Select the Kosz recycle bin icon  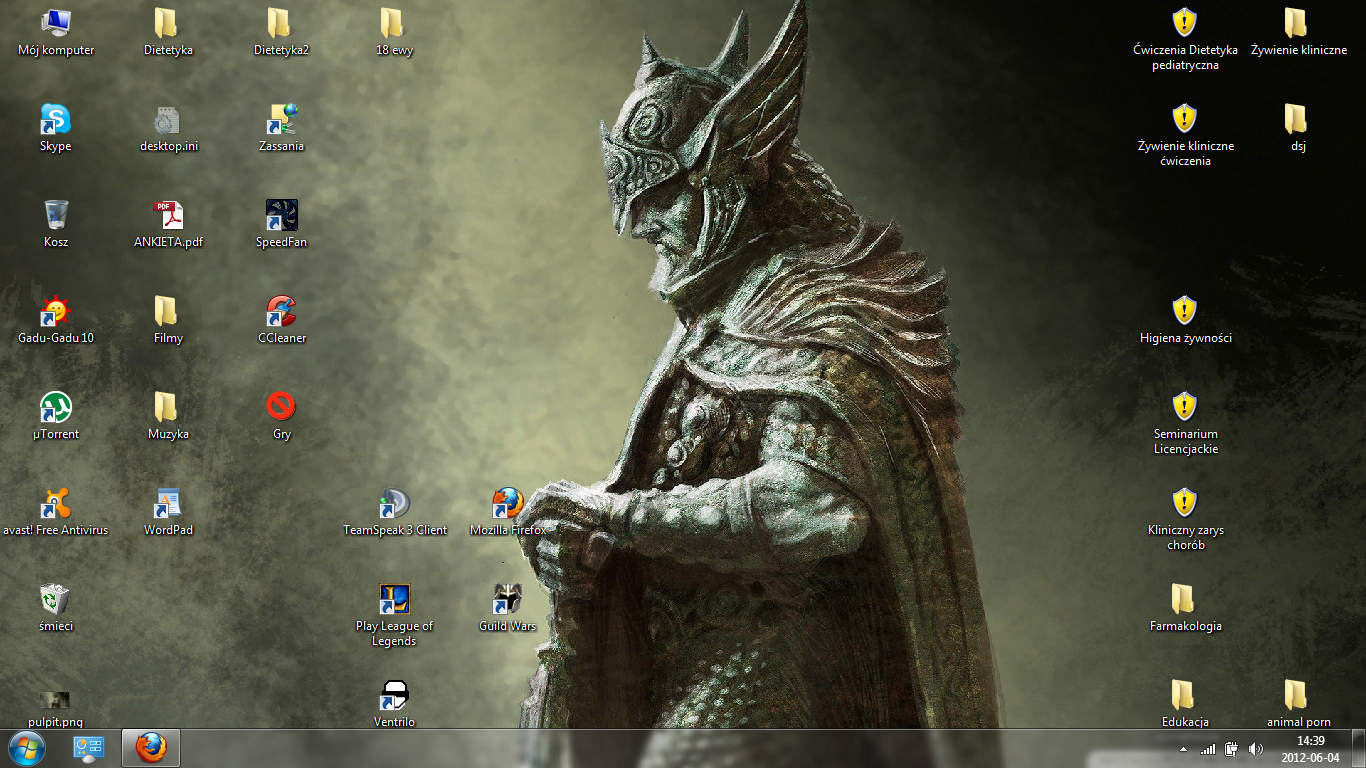[x=56, y=216]
